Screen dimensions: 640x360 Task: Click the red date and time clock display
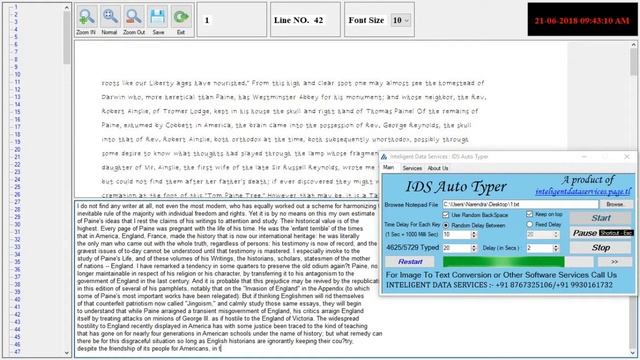[x=582, y=20]
